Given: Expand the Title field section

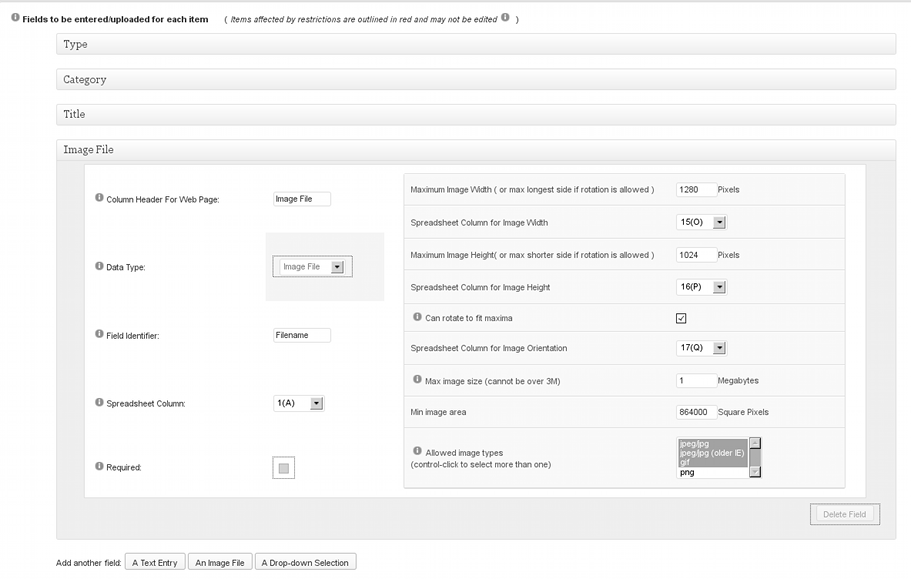Looking at the screenshot, I should click(x=476, y=114).
